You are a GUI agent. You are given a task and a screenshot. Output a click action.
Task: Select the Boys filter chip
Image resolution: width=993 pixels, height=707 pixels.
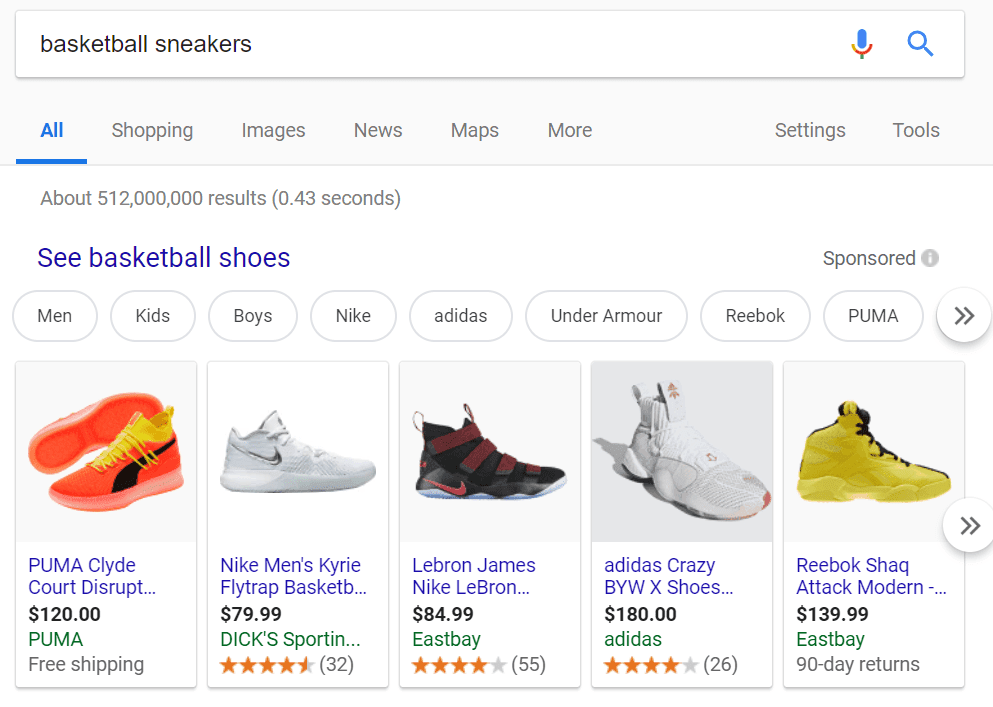click(253, 315)
